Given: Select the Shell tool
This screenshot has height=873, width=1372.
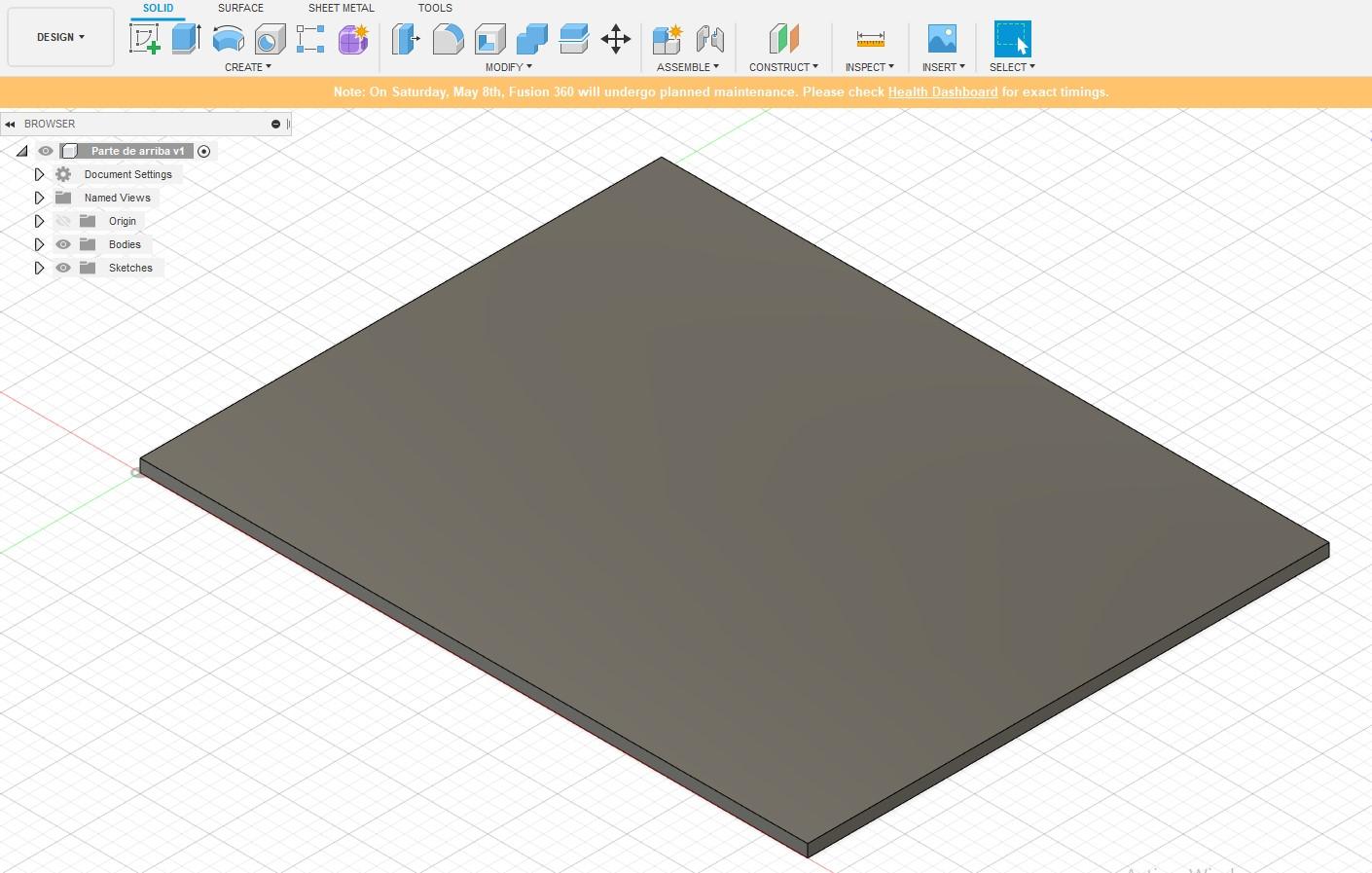Looking at the screenshot, I should 489,39.
